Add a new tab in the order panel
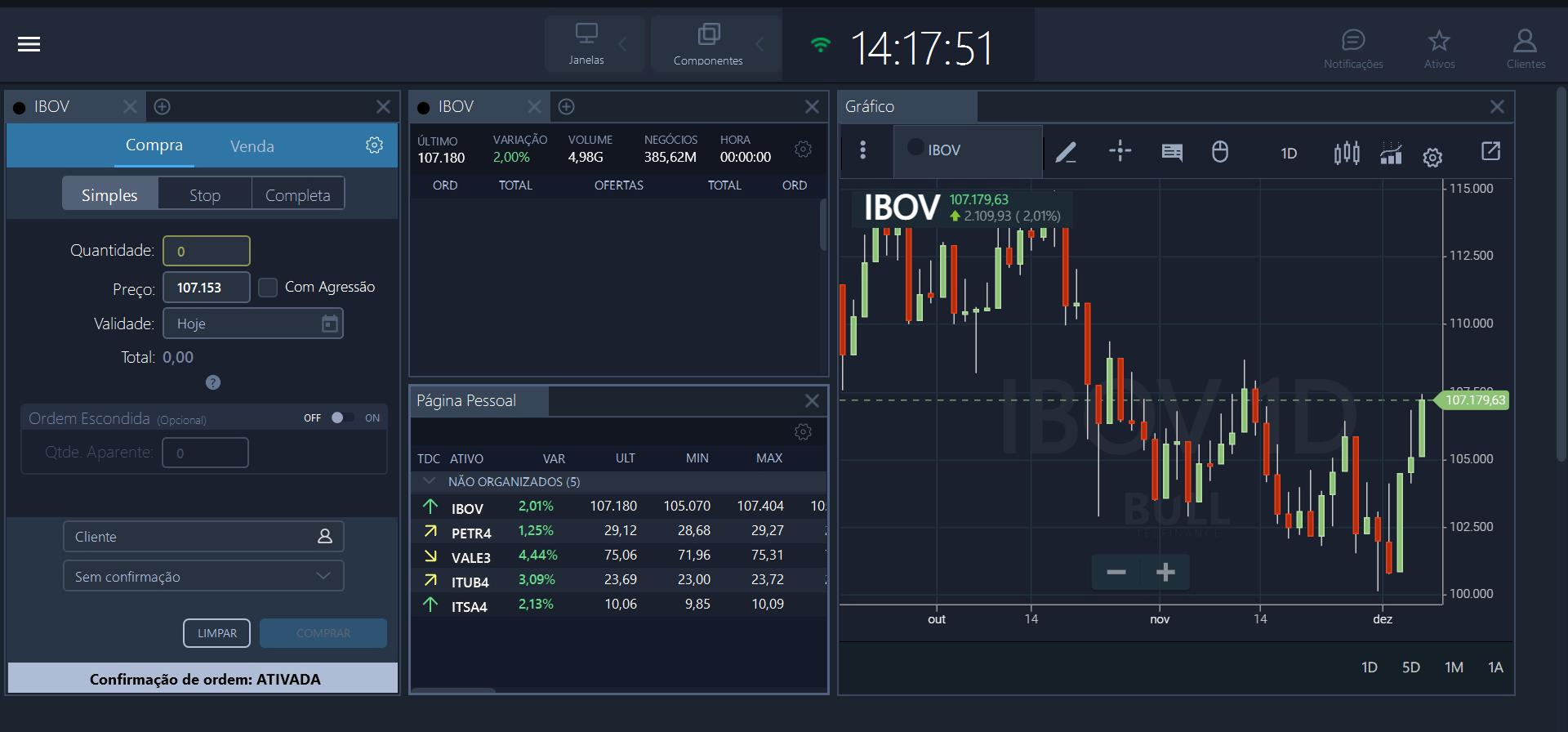The width and height of the screenshot is (1568, 732). pyautogui.click(x=162, y=106)
